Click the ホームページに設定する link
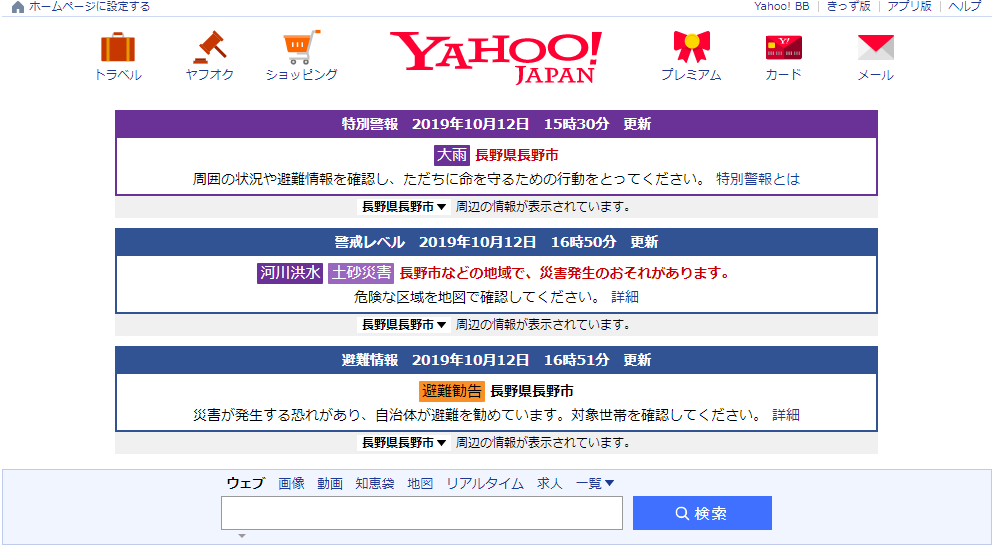This screenshot has height=550, width=995. (x=89, y=6)
